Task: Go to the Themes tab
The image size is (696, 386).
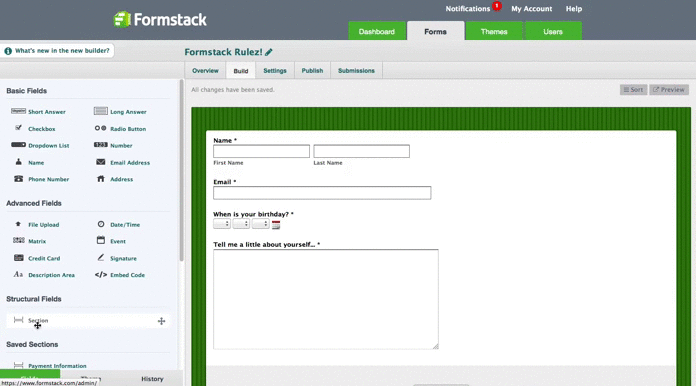Action: click(x=494, y=31)
